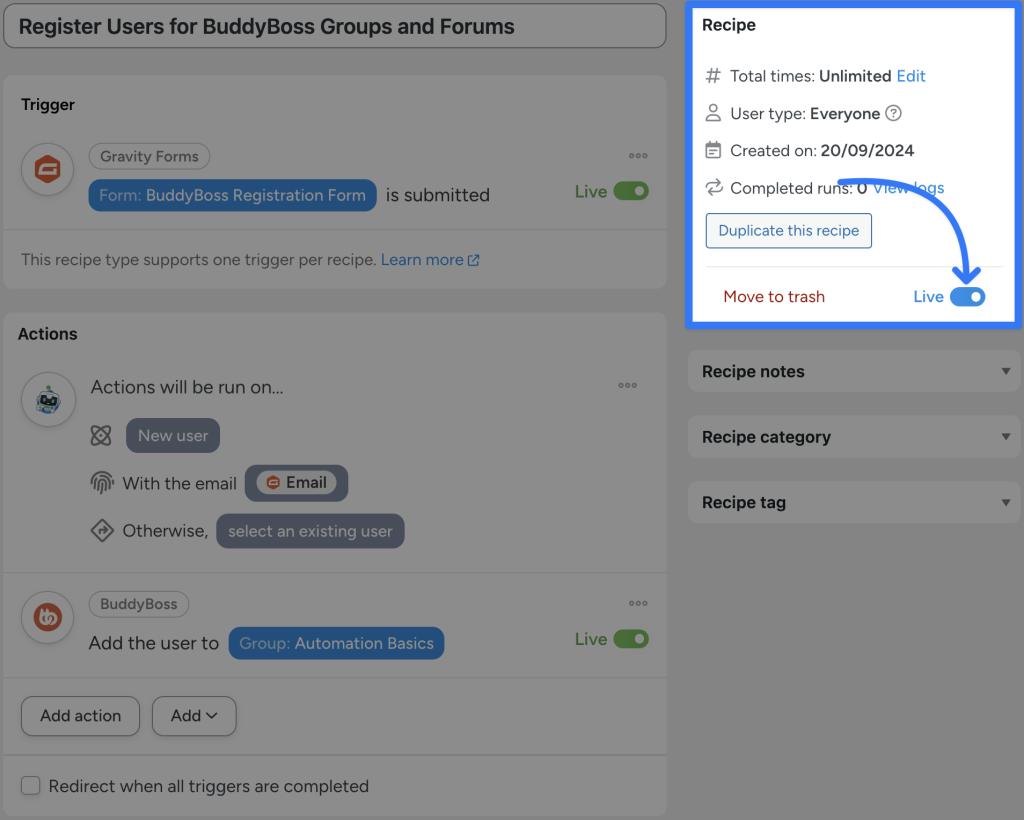Screen dimensions: 1024x820
Task: Click the completed runs sync icon
Action: [x=713, y=188]
